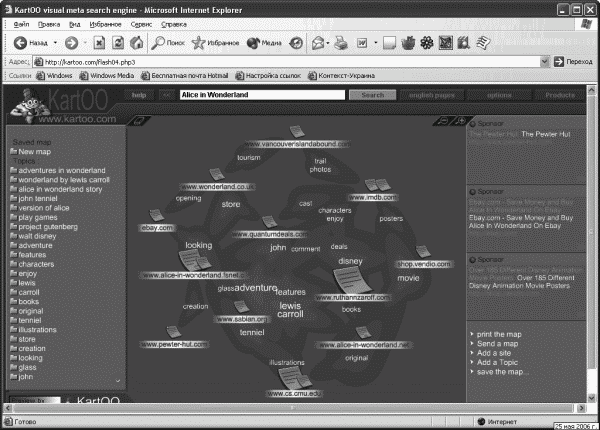Image resolution: width=600 pixels, height=430 pixels.
Task: Click the www.pewter-hut.com page icon
Action: pos(173,332)
